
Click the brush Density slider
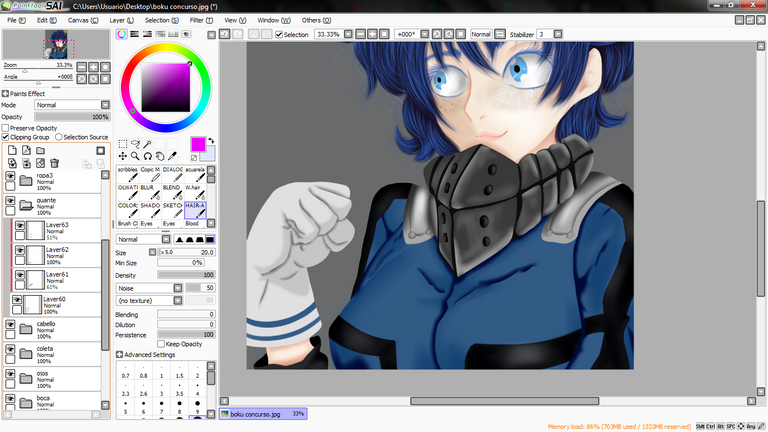[x=186, y=275]
